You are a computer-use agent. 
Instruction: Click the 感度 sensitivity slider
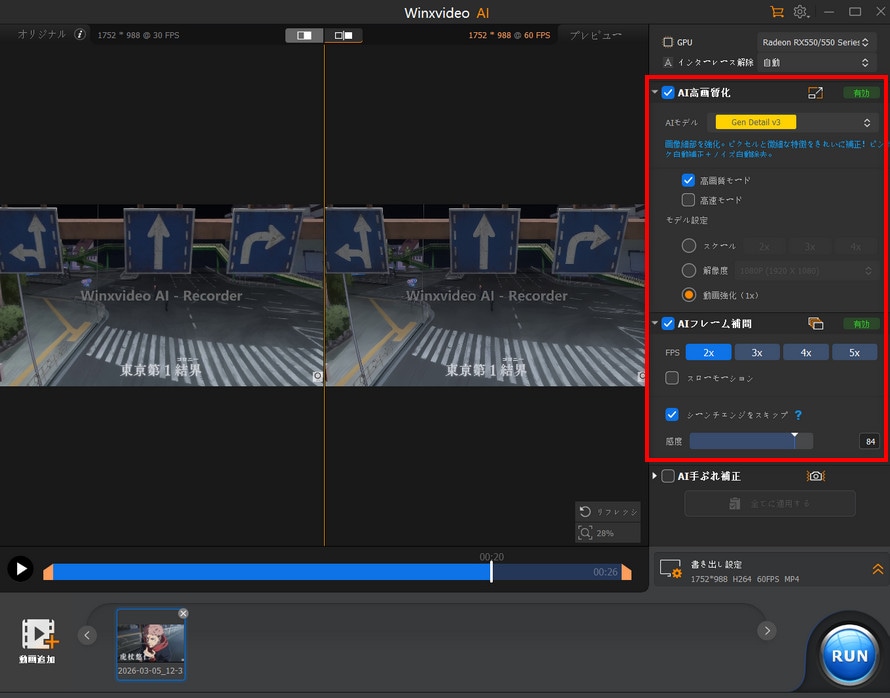[x=750, y=441]
